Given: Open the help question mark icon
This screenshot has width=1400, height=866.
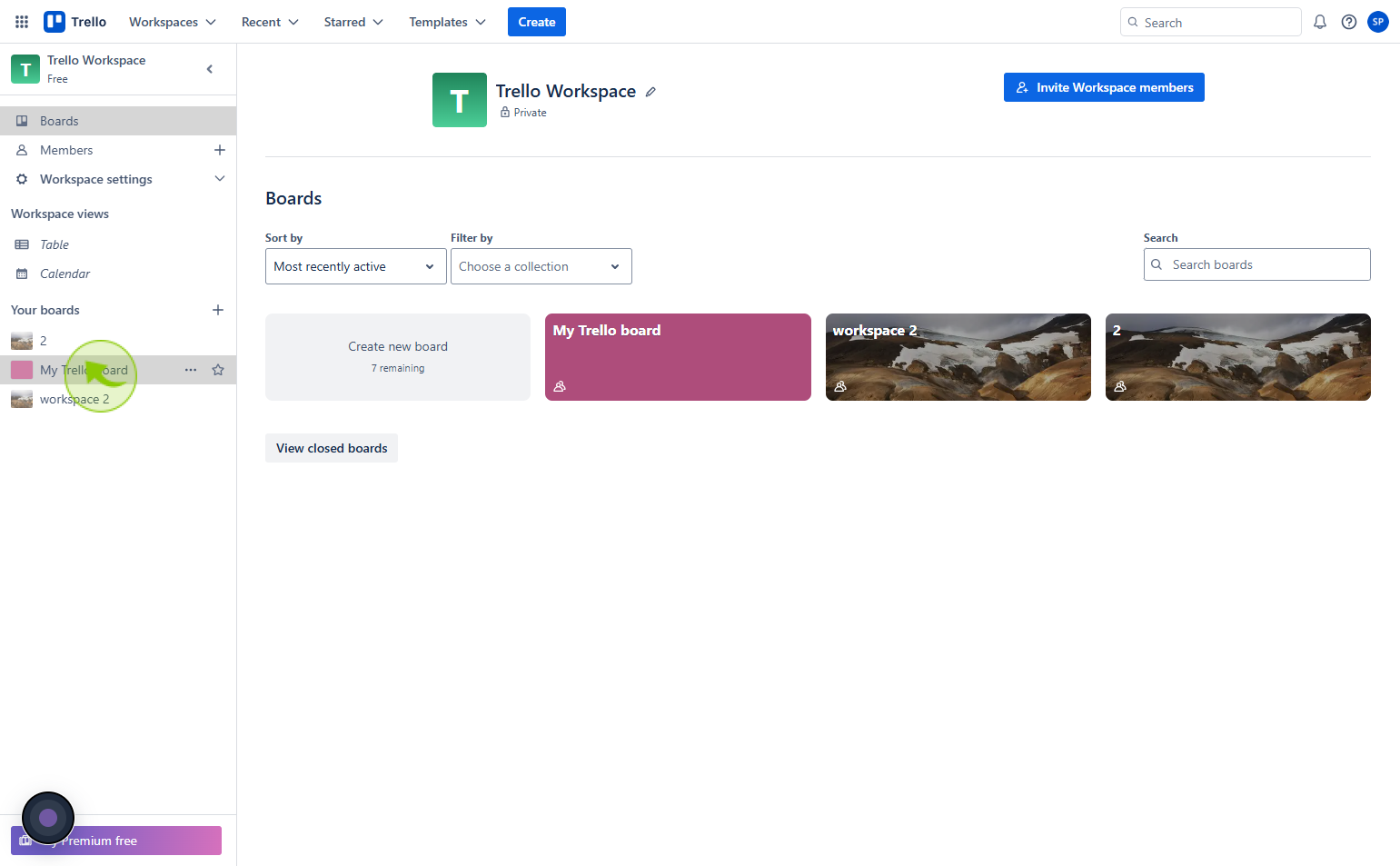Looking at the screenshot, I should [1349, 22].
